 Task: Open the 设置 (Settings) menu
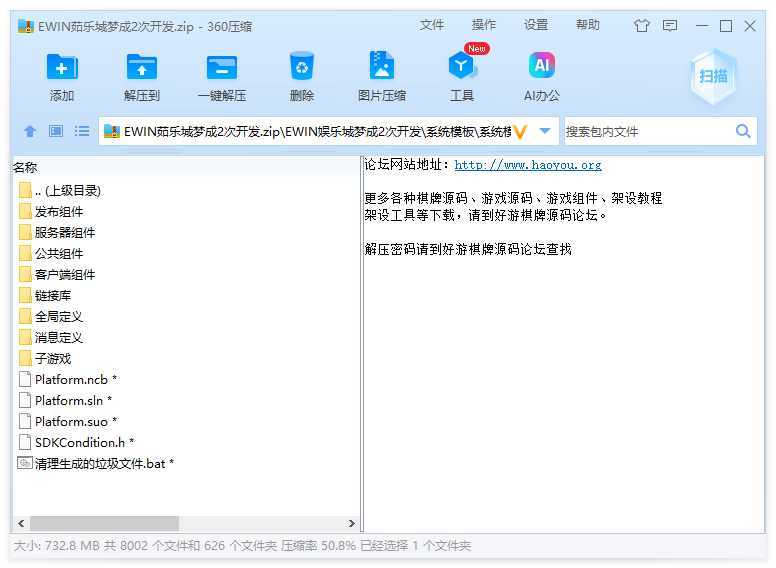pyautogui.click(x=536, y=25)
